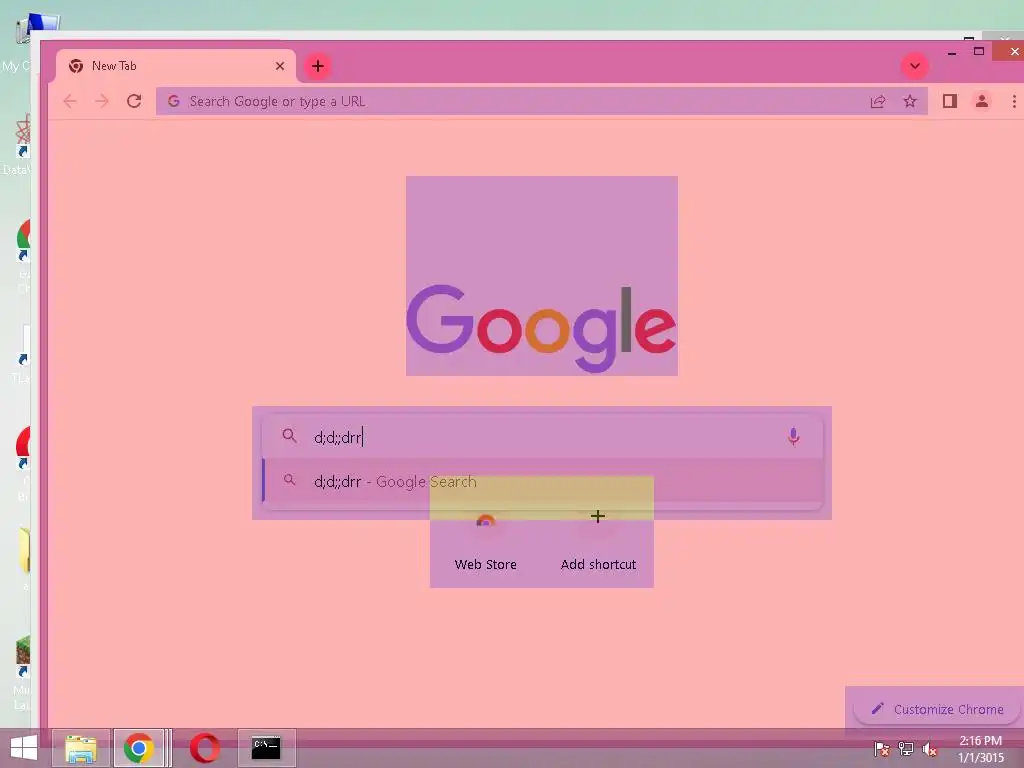Toggle the side panel button
This screenshot has width=1024, height=768.
point(950,101)
